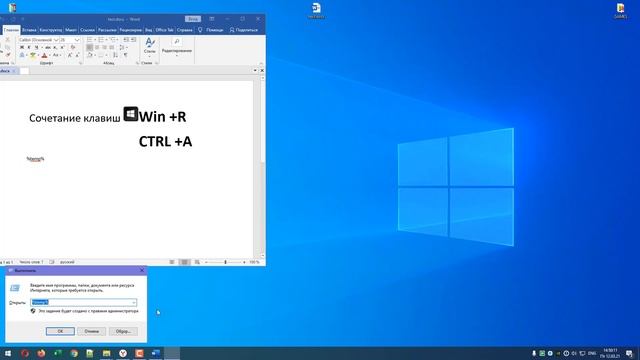Screen dimensions: 640x360
Task: Expand the font name combo box
Action: pyautogui.click(x=56, y=40)
